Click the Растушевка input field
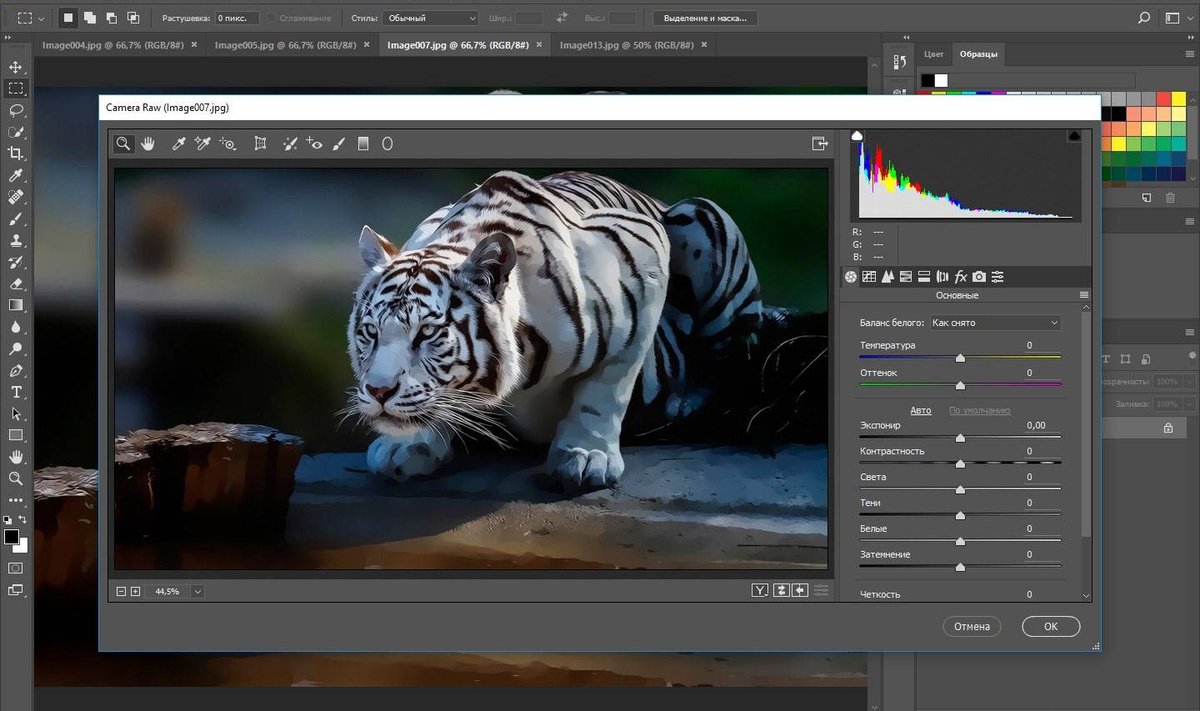Screen dimensions: 1200x711 tap(237, 18)
